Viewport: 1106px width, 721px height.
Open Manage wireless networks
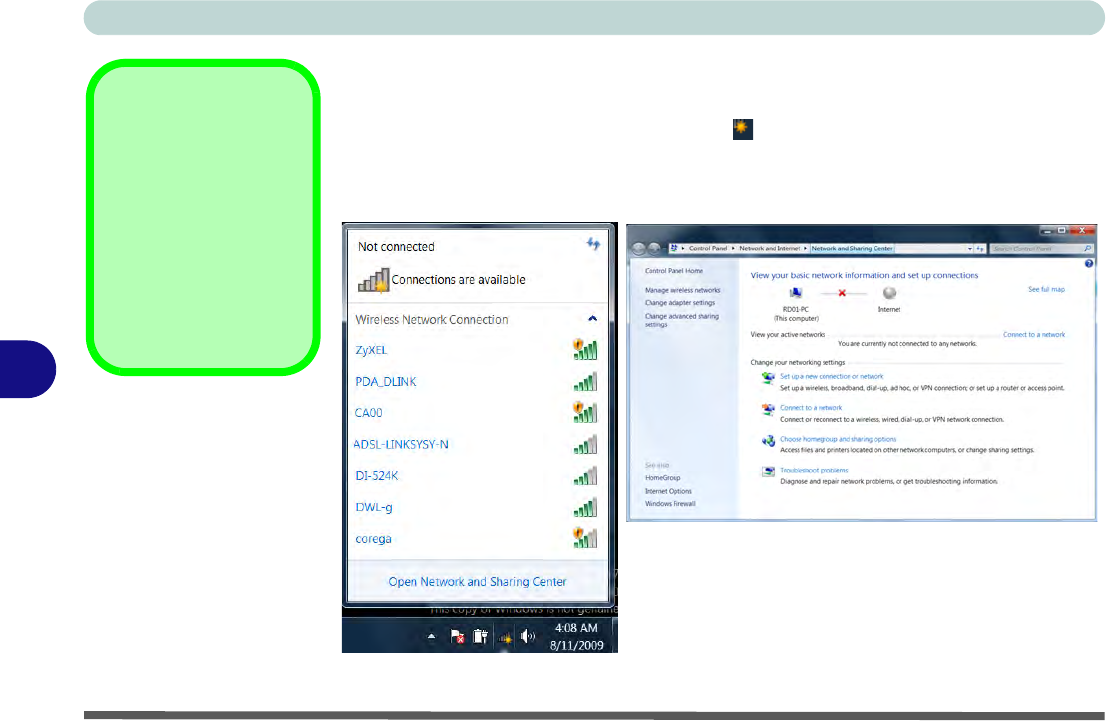coord(682,290)
